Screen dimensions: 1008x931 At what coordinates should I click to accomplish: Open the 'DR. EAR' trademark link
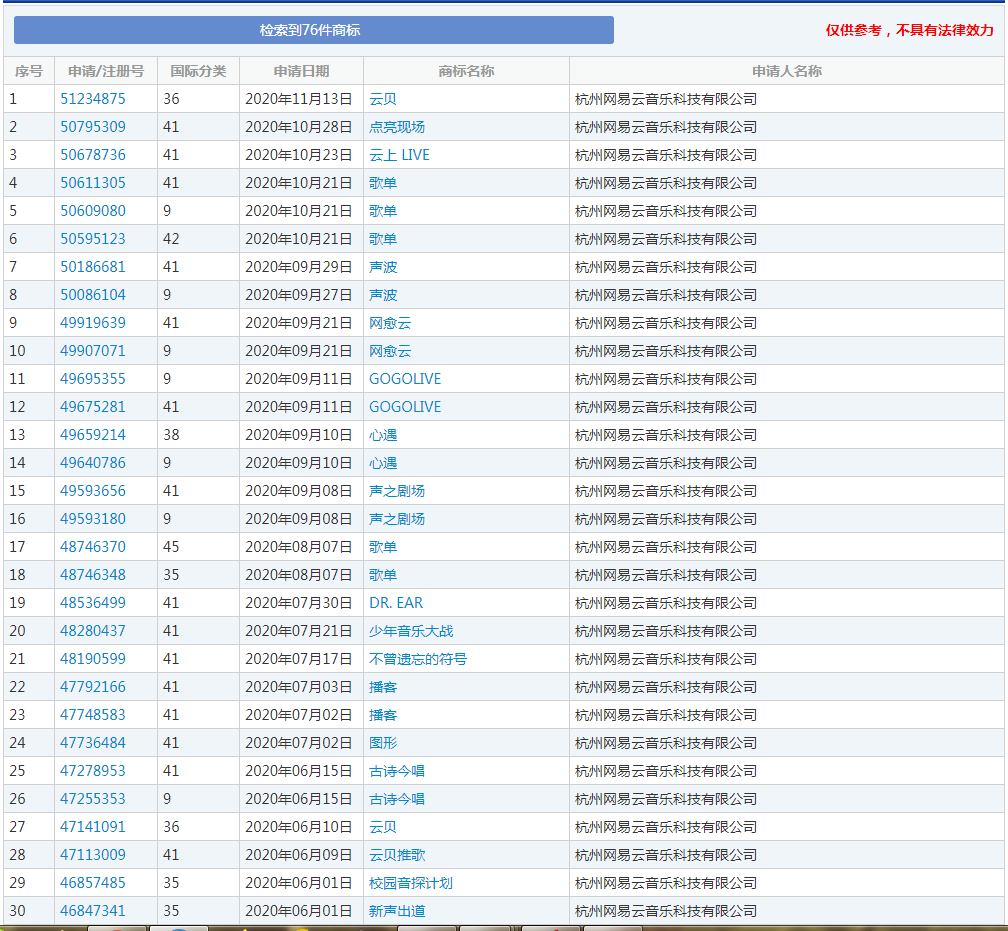(x=396, y=603)
